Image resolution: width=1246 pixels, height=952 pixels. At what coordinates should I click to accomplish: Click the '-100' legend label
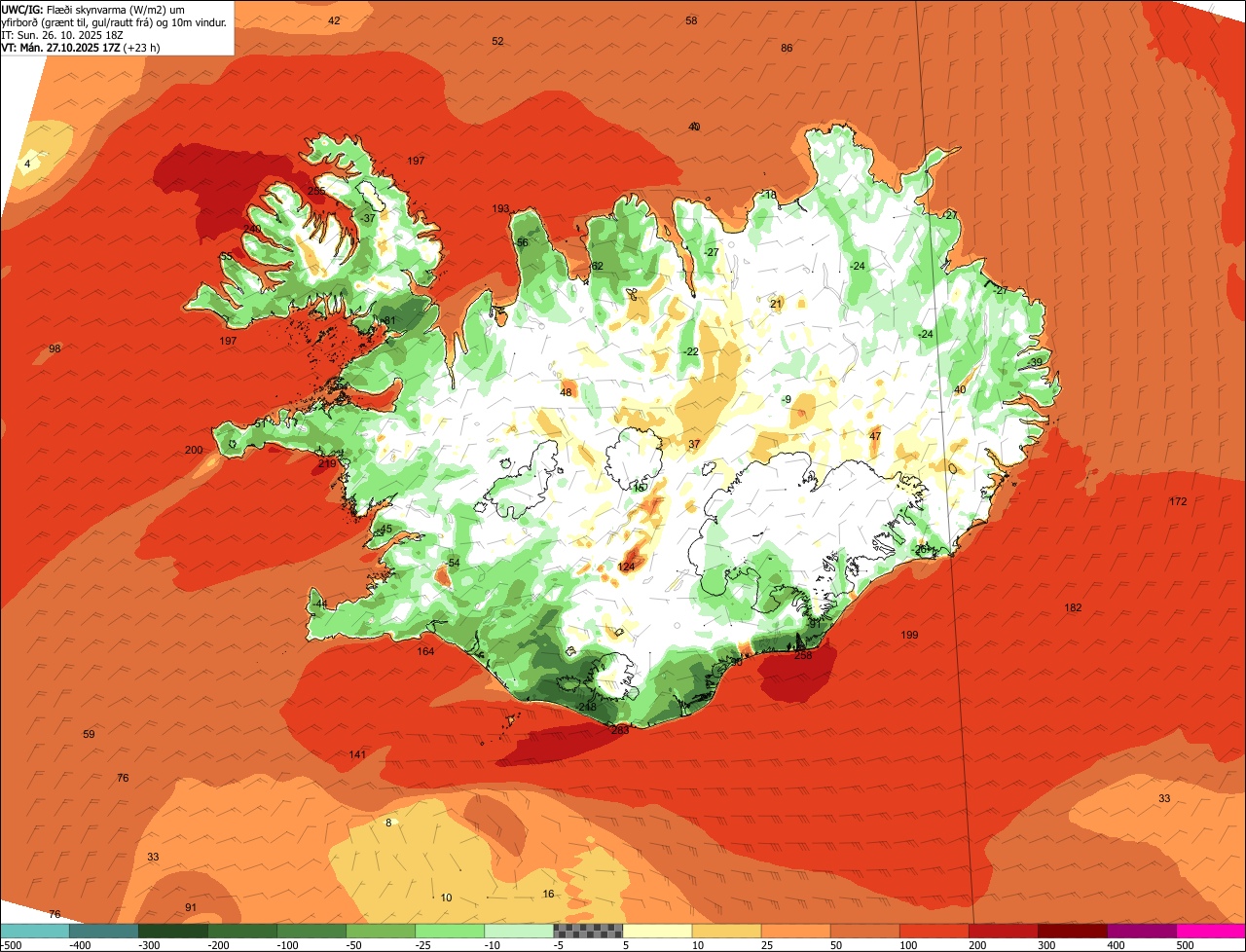[x=287, y=945]
